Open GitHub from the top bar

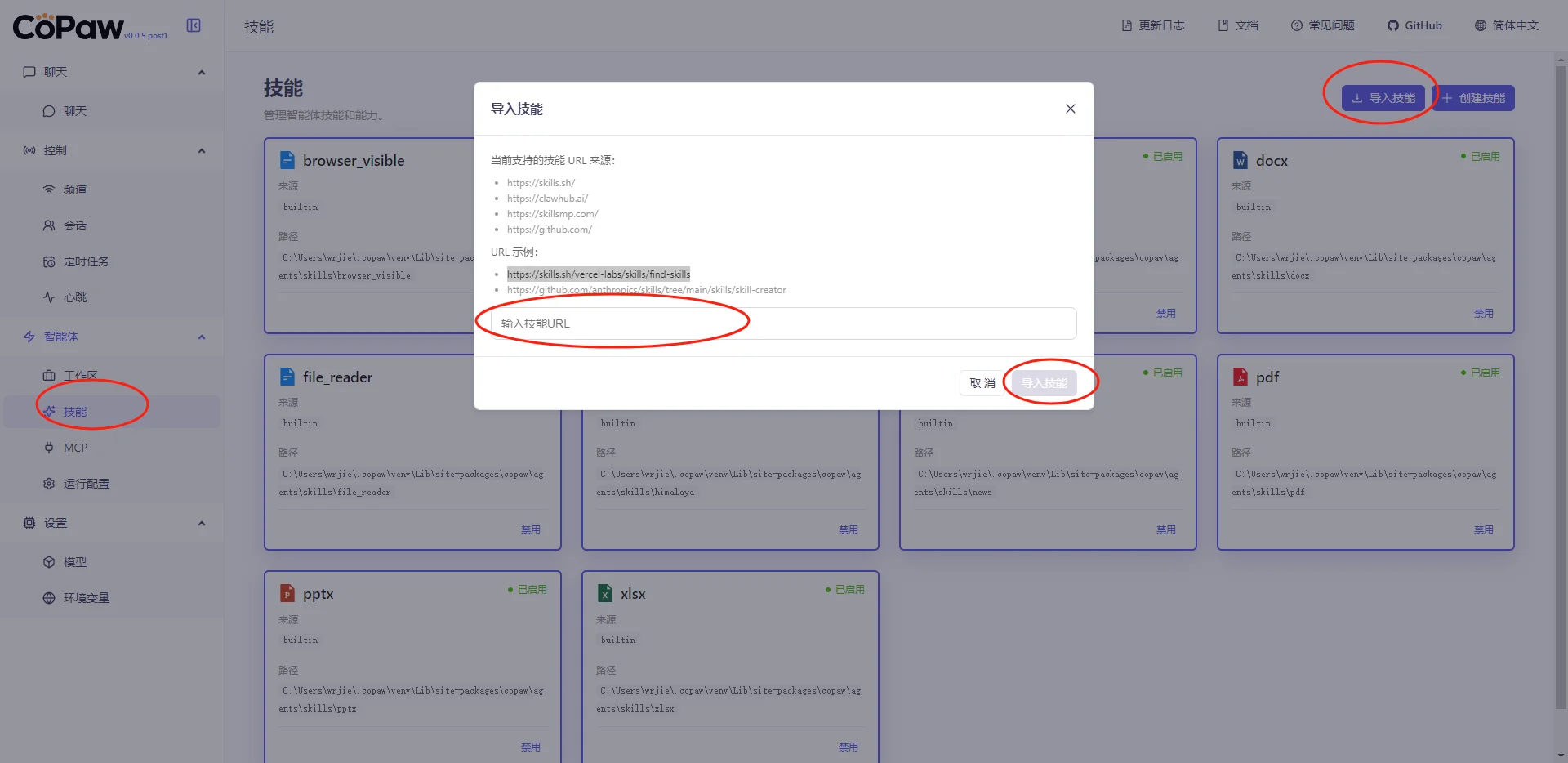(x=1414, y=25)
